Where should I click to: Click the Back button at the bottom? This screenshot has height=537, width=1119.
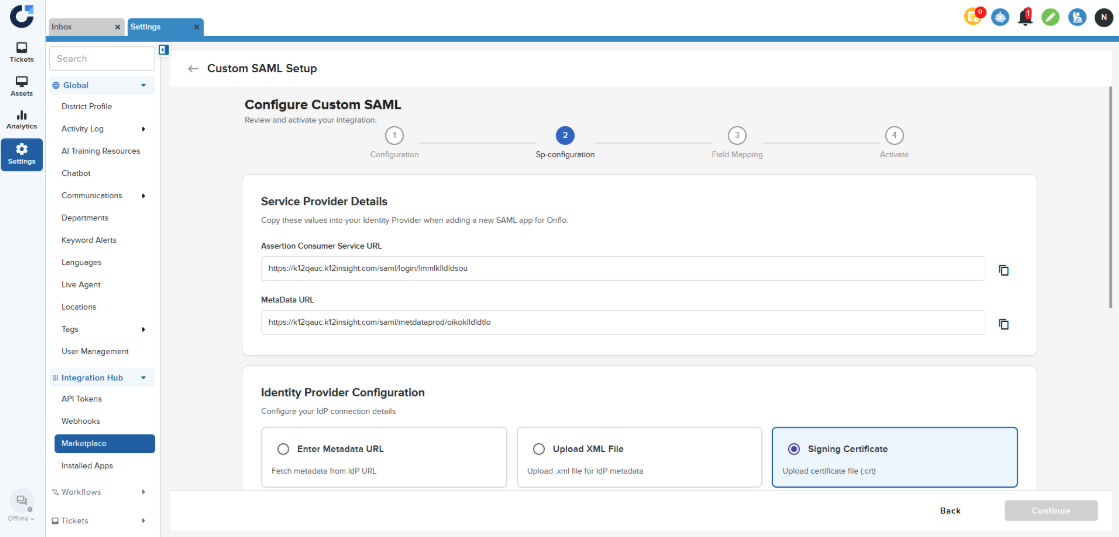pos(950,511)
